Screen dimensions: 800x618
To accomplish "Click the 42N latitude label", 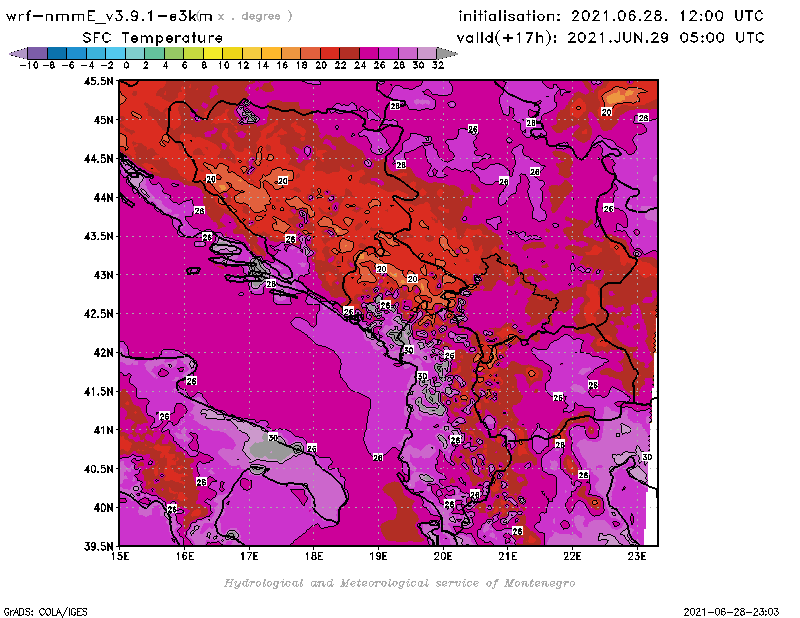I will coord(104,353).
